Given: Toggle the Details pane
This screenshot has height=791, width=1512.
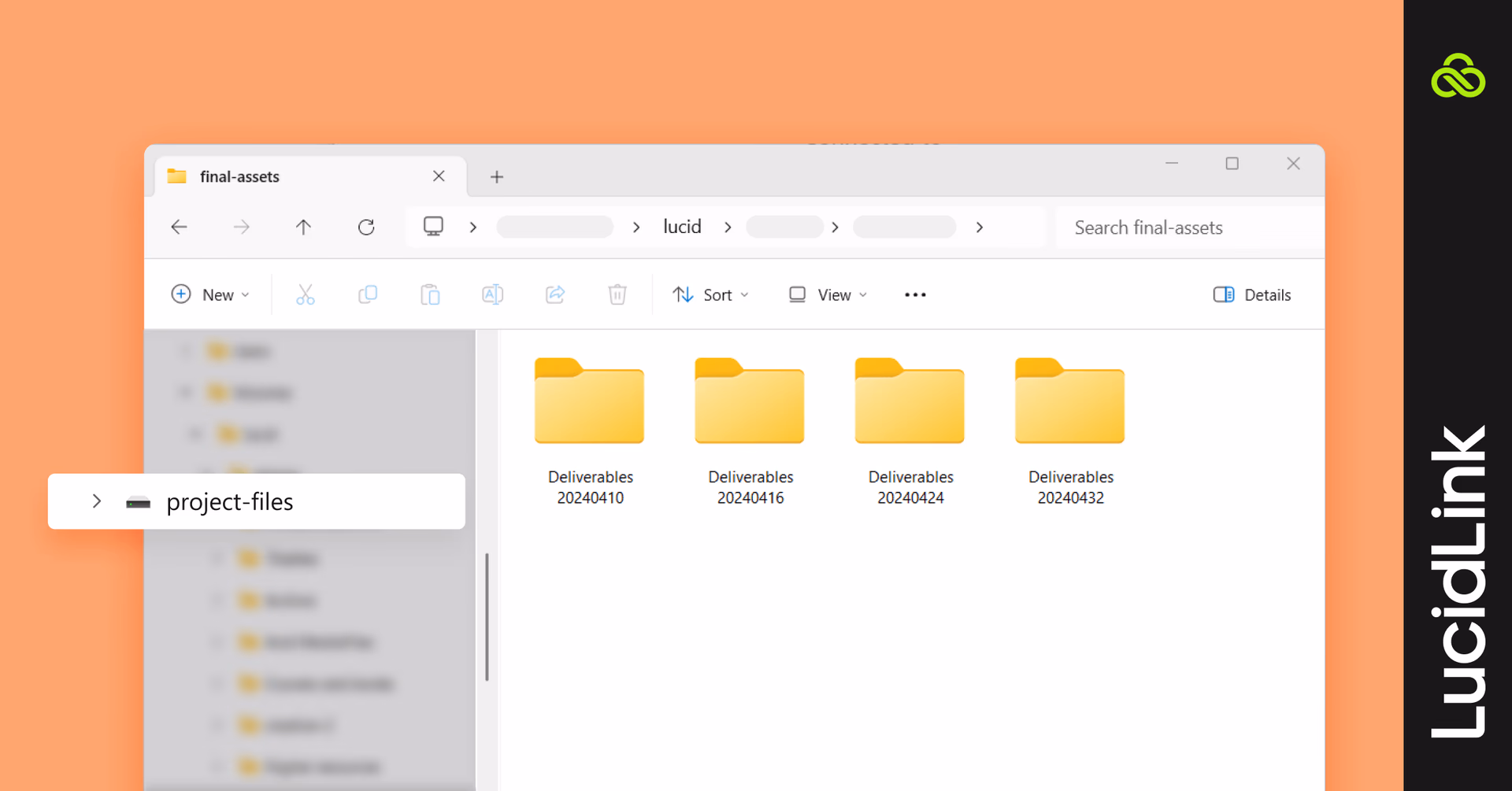Looking at the screenshot, I should click(x=1252, y=294).
